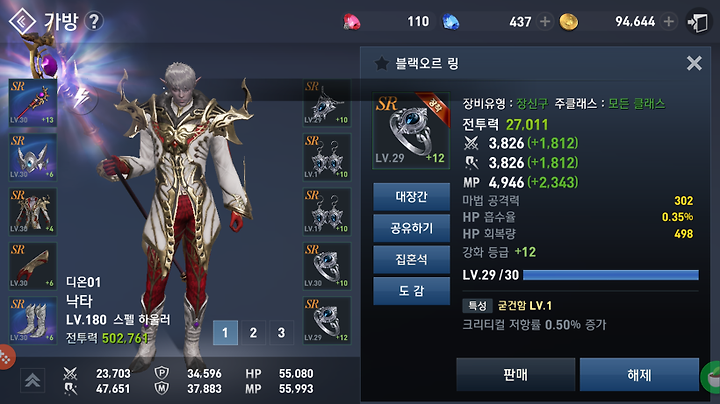This screenshot has width=720, height=404.
Task: Select the SR ring slot LV.30 +10
Action: (x=326, y=266)
